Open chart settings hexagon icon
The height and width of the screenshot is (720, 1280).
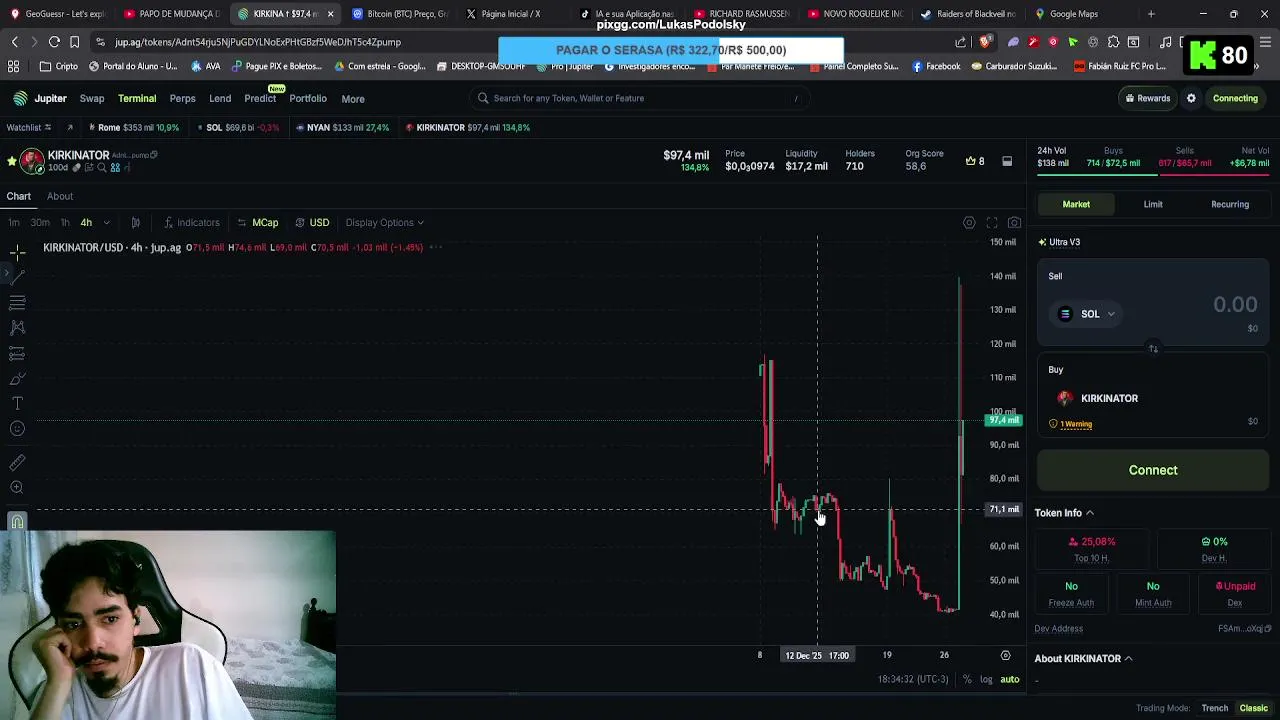(969, 222)
